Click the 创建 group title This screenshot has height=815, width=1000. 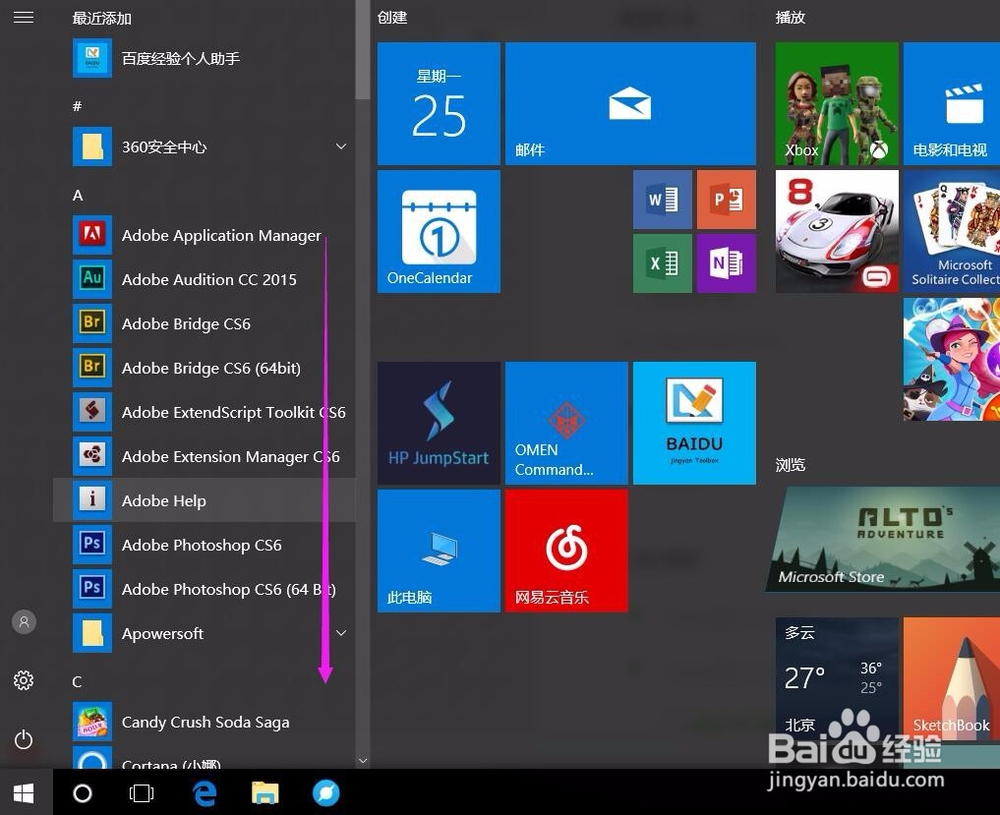(392, 17)
